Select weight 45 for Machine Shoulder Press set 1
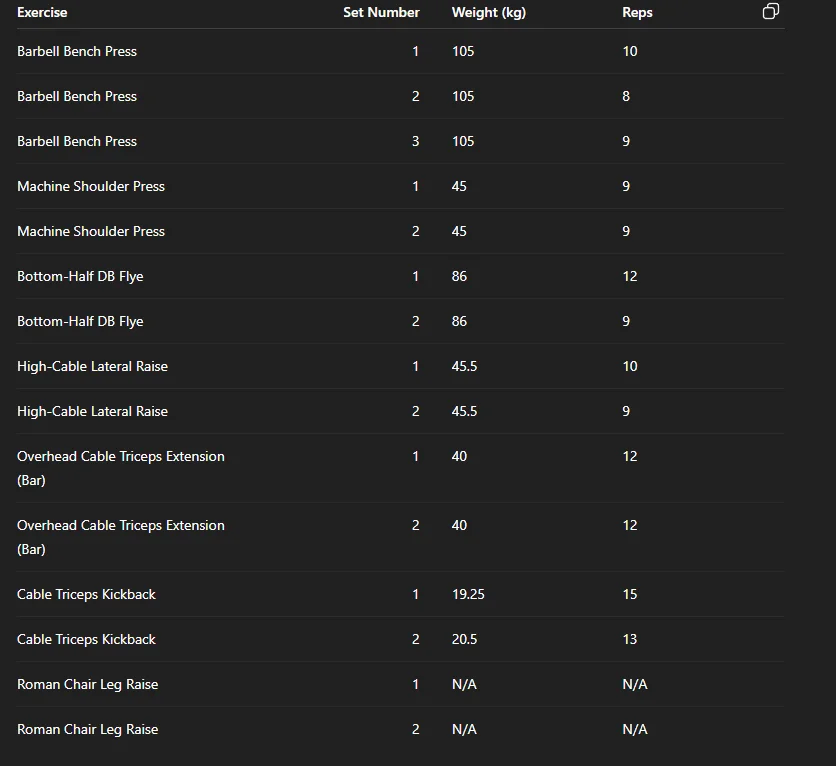The height and width of the screenshot is (766, 836). (459, 186)
